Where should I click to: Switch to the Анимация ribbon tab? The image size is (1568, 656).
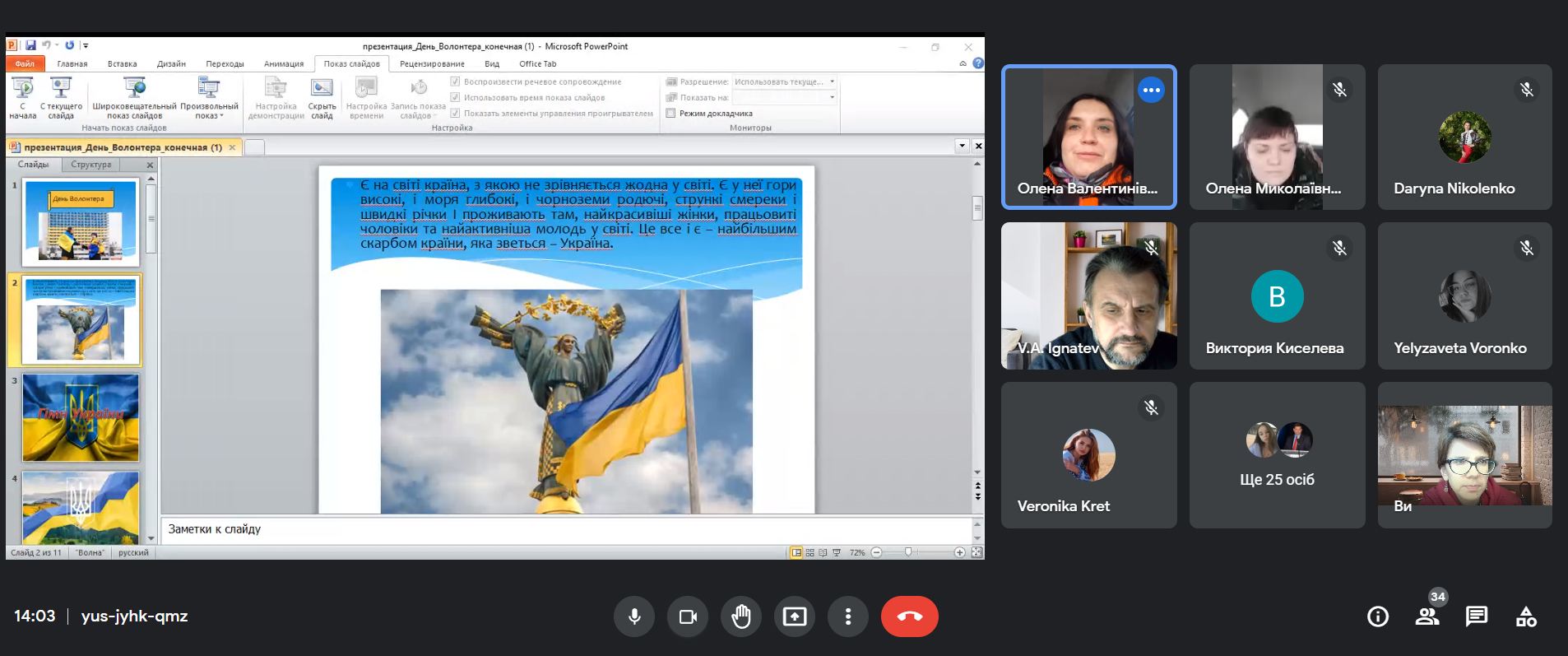[284, 63]
